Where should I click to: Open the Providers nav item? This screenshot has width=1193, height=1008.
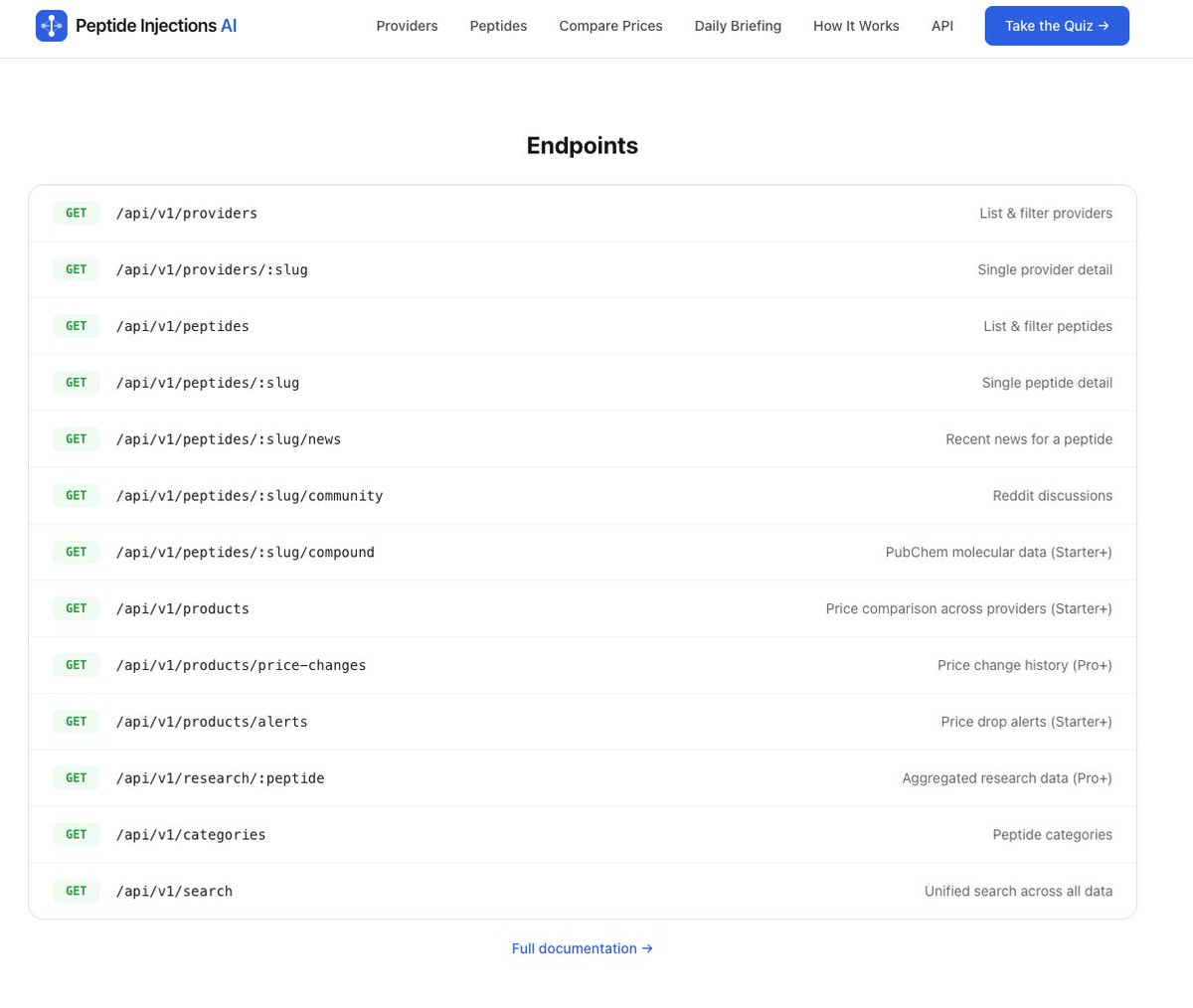[x=407, y=26]
